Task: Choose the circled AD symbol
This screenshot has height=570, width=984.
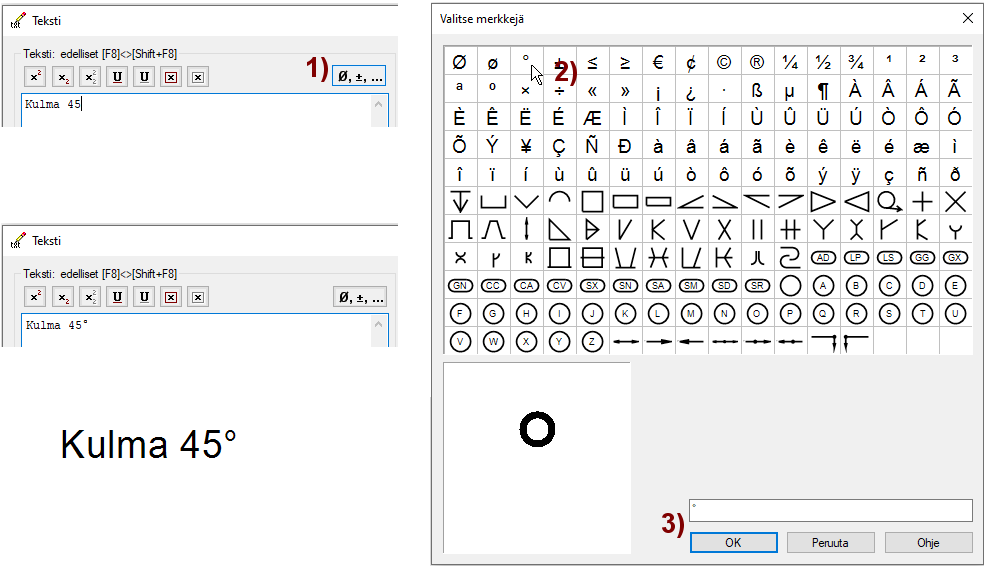Action: point(823,257)
